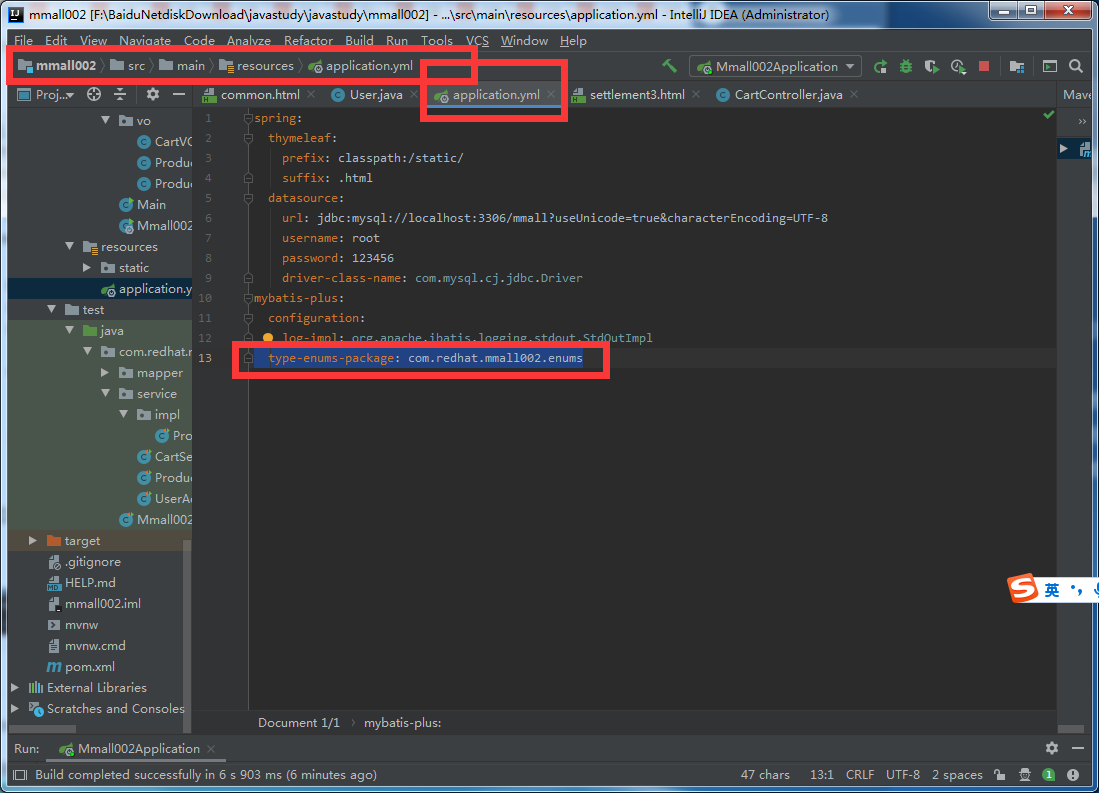Switch to the User.java tab
The height and width of the screenshot is (793, 1099).
[x=376, y=95]
